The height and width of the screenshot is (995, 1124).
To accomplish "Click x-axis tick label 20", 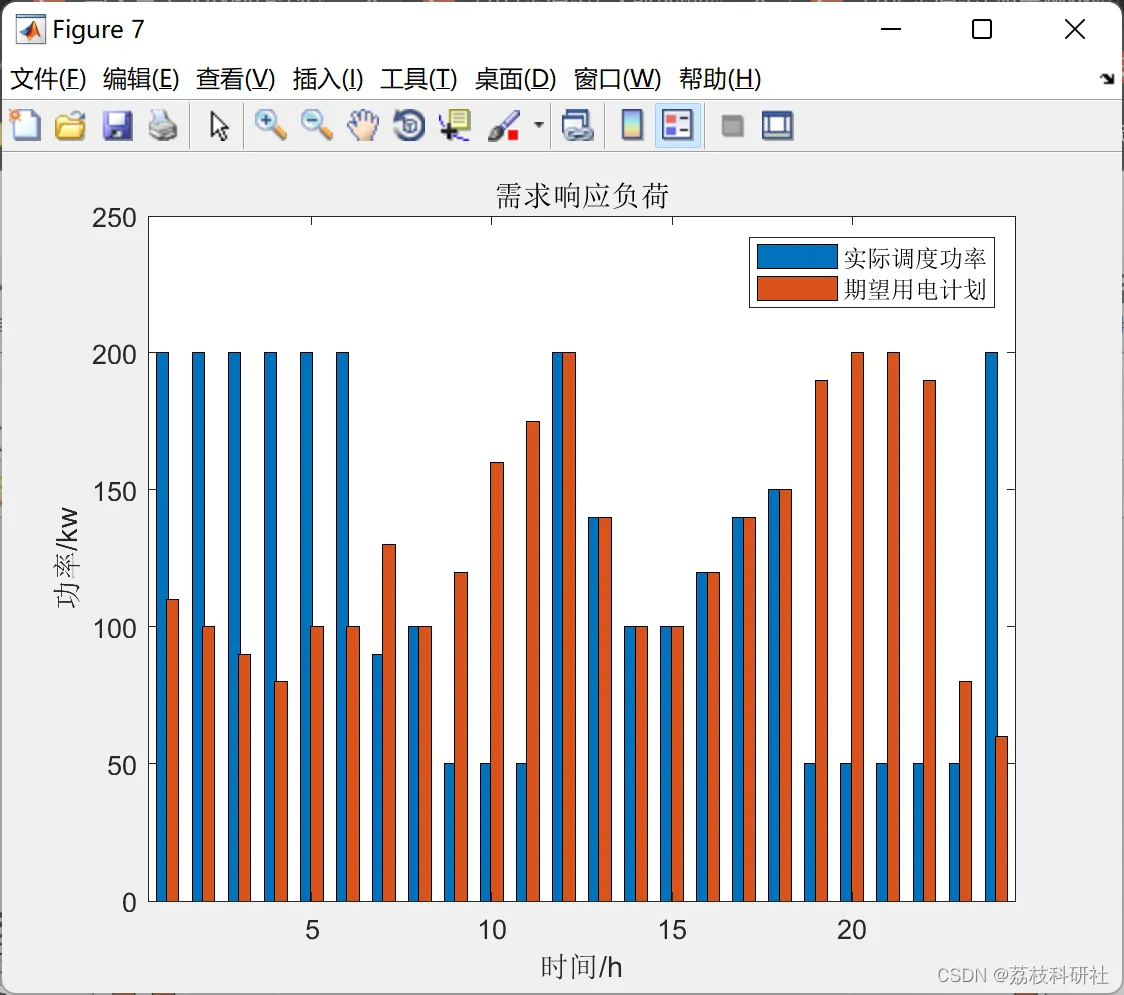I will coord(852,930).
